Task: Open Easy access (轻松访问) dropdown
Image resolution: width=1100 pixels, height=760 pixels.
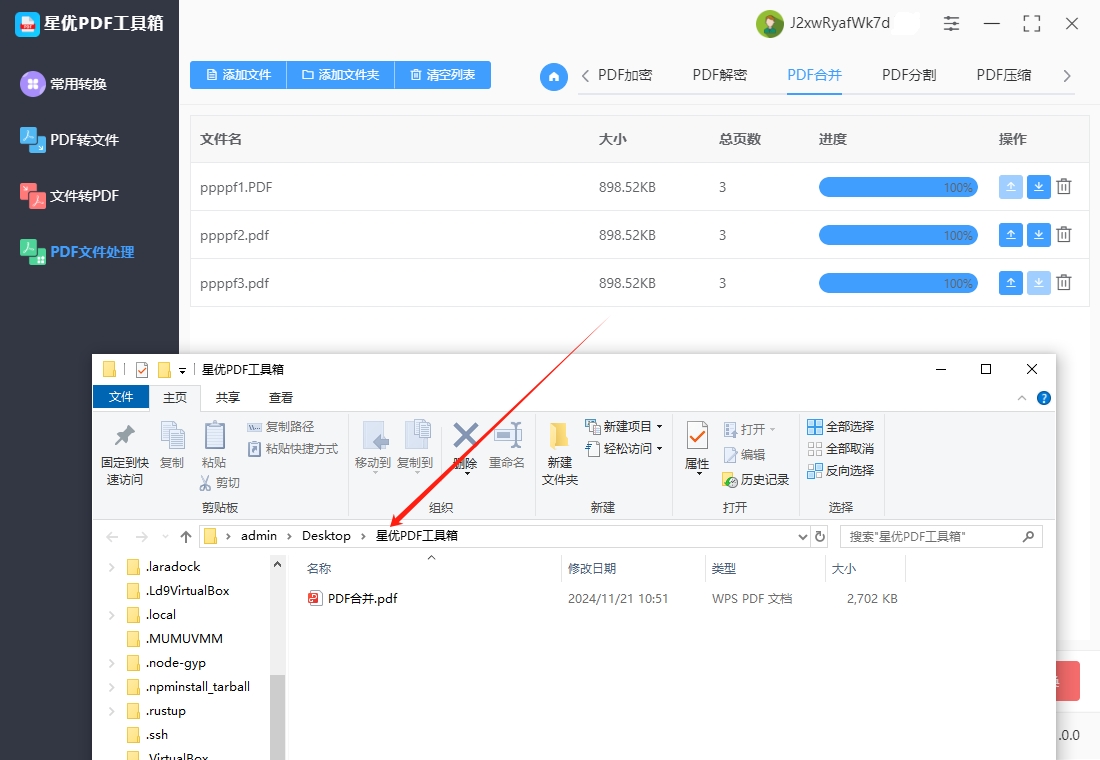Action: point(659,448)
